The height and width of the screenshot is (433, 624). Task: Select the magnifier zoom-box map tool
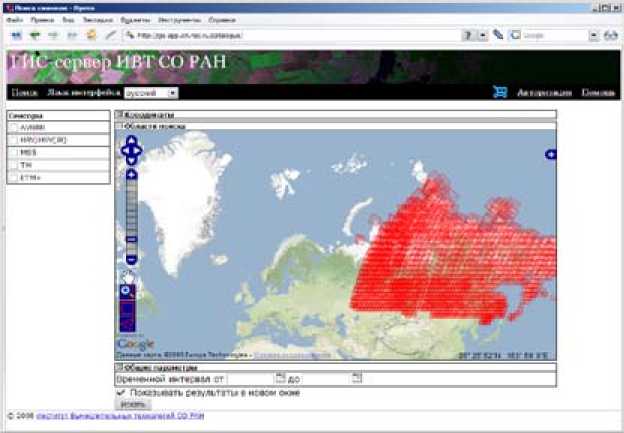click(127, 291)
